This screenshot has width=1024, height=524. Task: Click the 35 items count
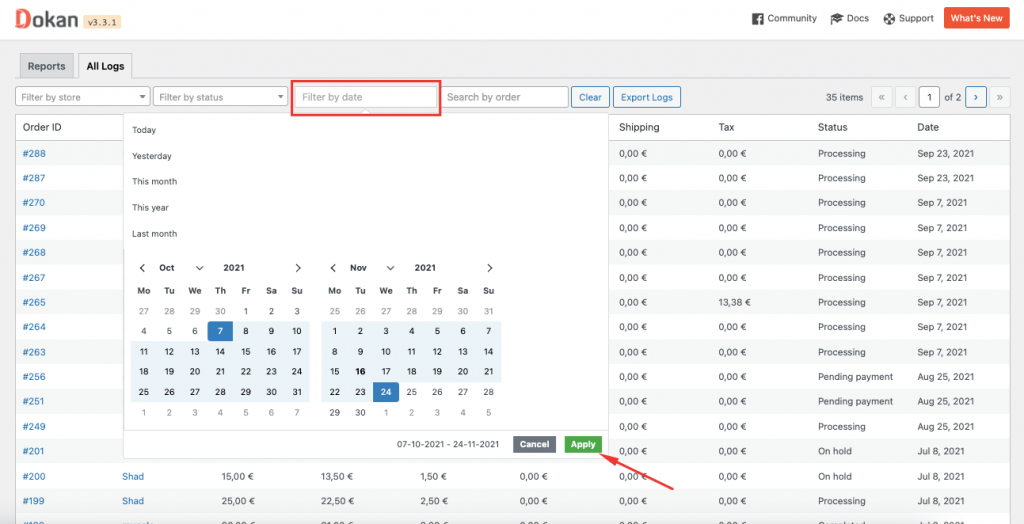844,97
